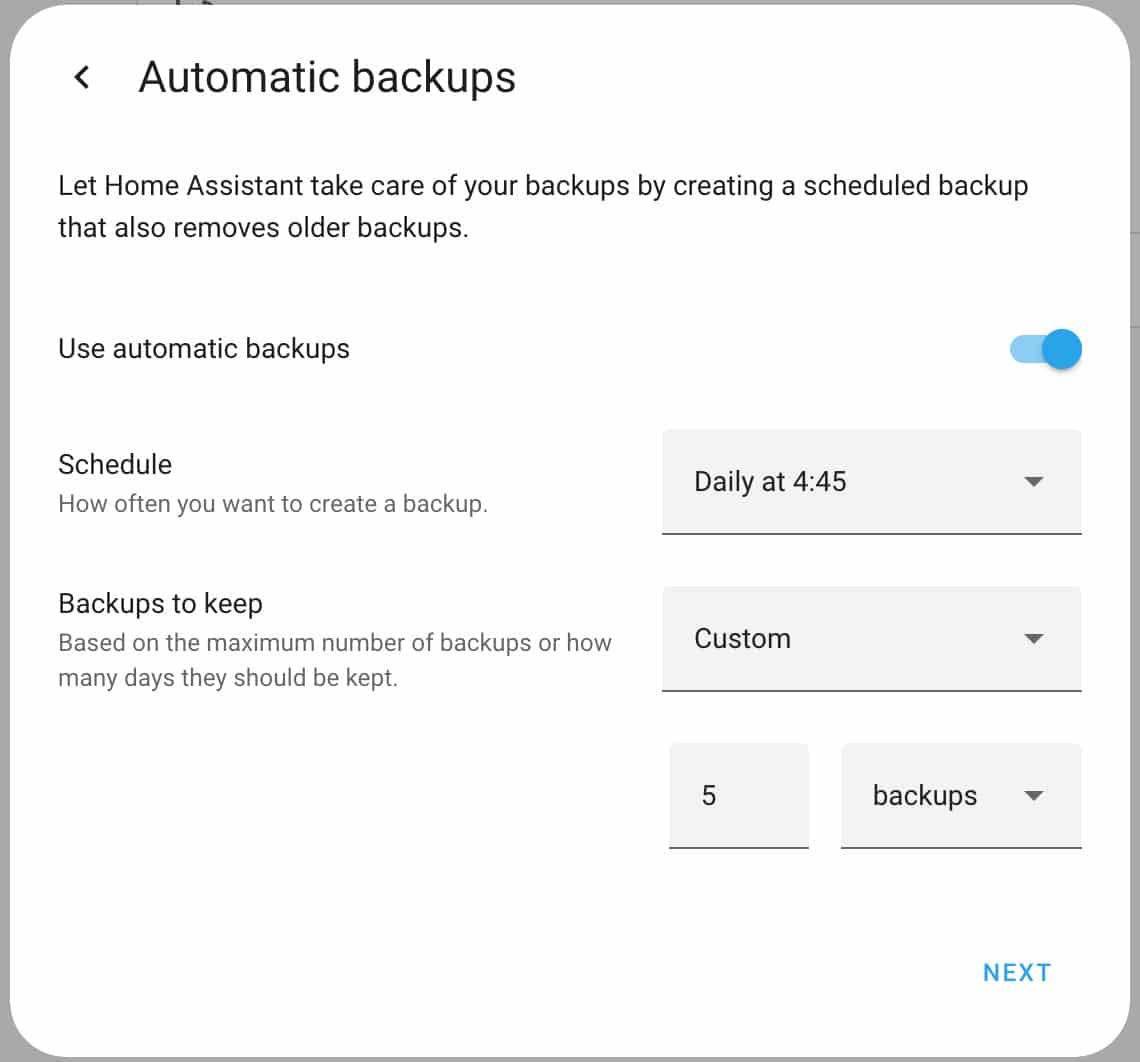
Task: Click the arrow icon beside Custom
Action: [x=1034, y=639]
